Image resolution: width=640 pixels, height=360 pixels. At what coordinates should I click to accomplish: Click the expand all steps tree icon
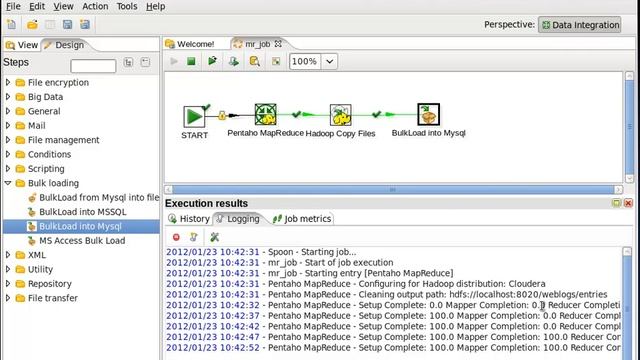[129, 62]
